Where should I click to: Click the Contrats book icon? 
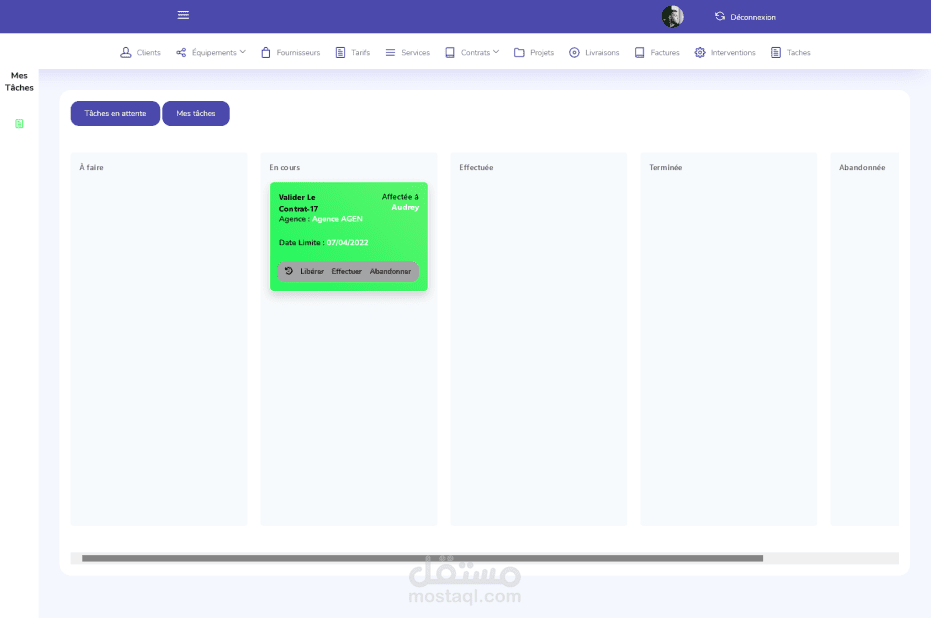click(x=450, y=52)
